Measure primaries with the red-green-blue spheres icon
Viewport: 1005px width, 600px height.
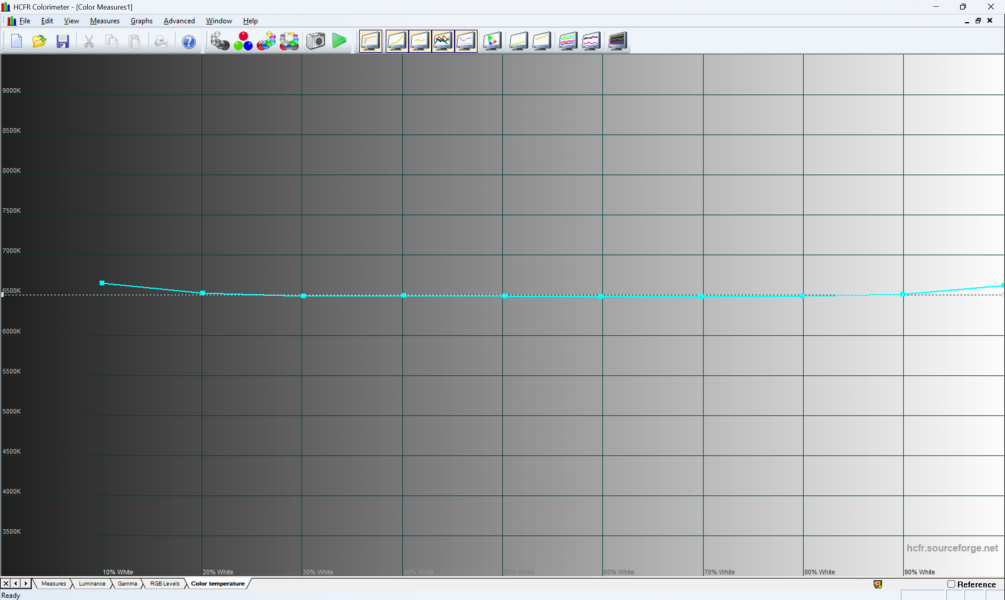click(243, 41)
